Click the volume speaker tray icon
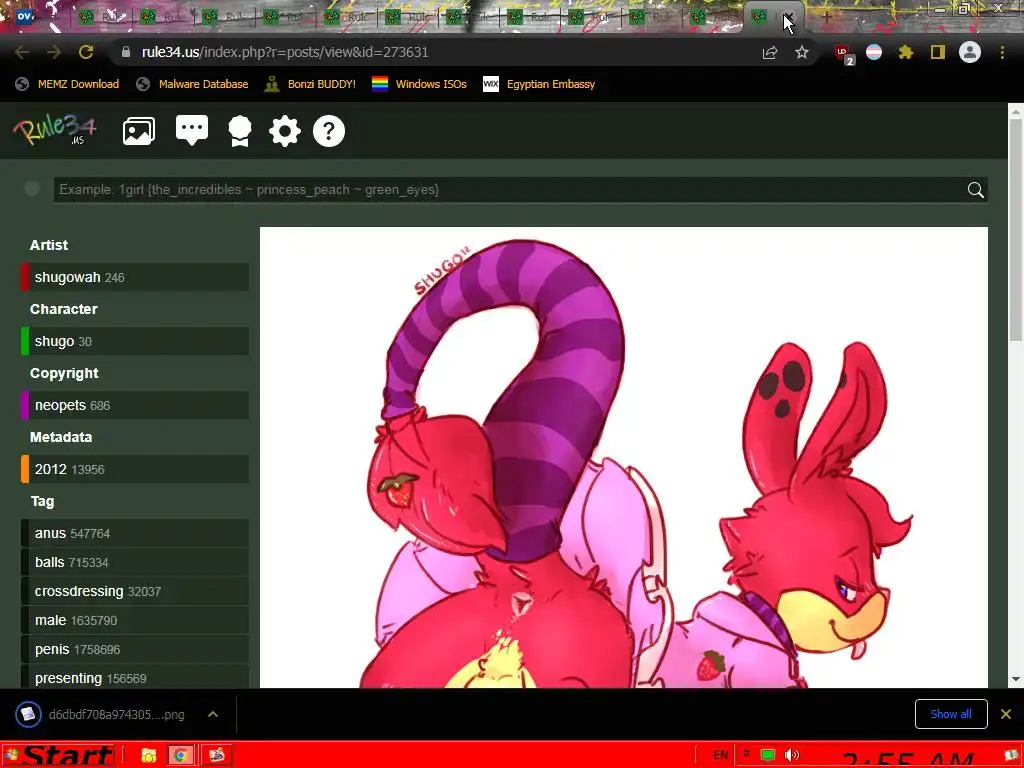 tap(792, 755)
